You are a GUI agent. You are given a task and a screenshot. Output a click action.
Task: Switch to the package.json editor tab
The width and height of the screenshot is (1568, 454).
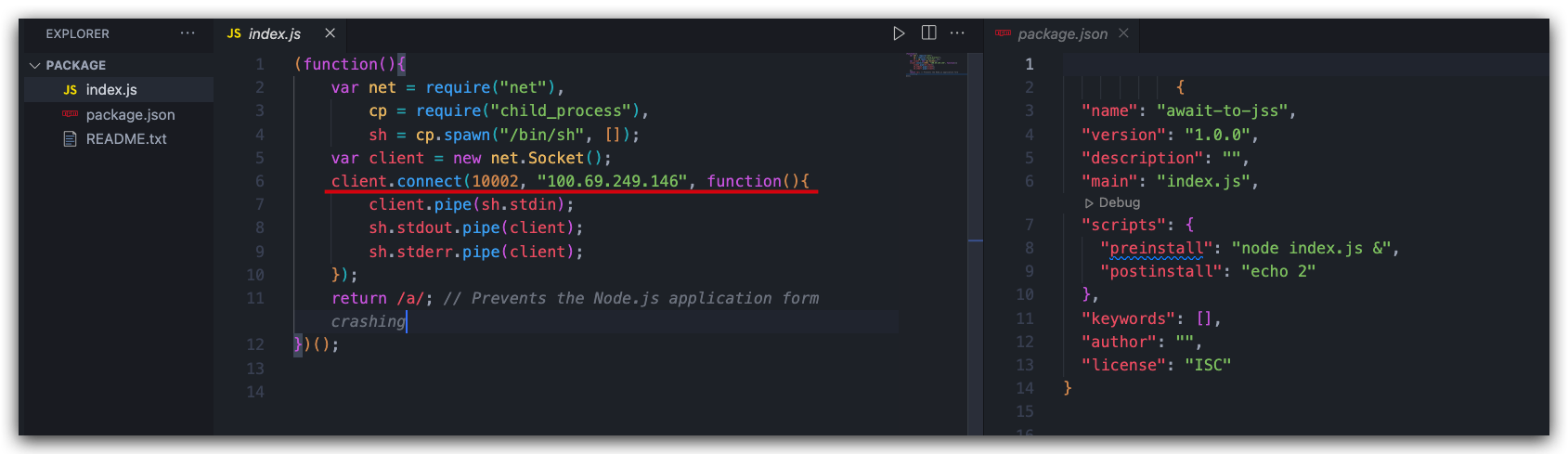coord(1062,33)
